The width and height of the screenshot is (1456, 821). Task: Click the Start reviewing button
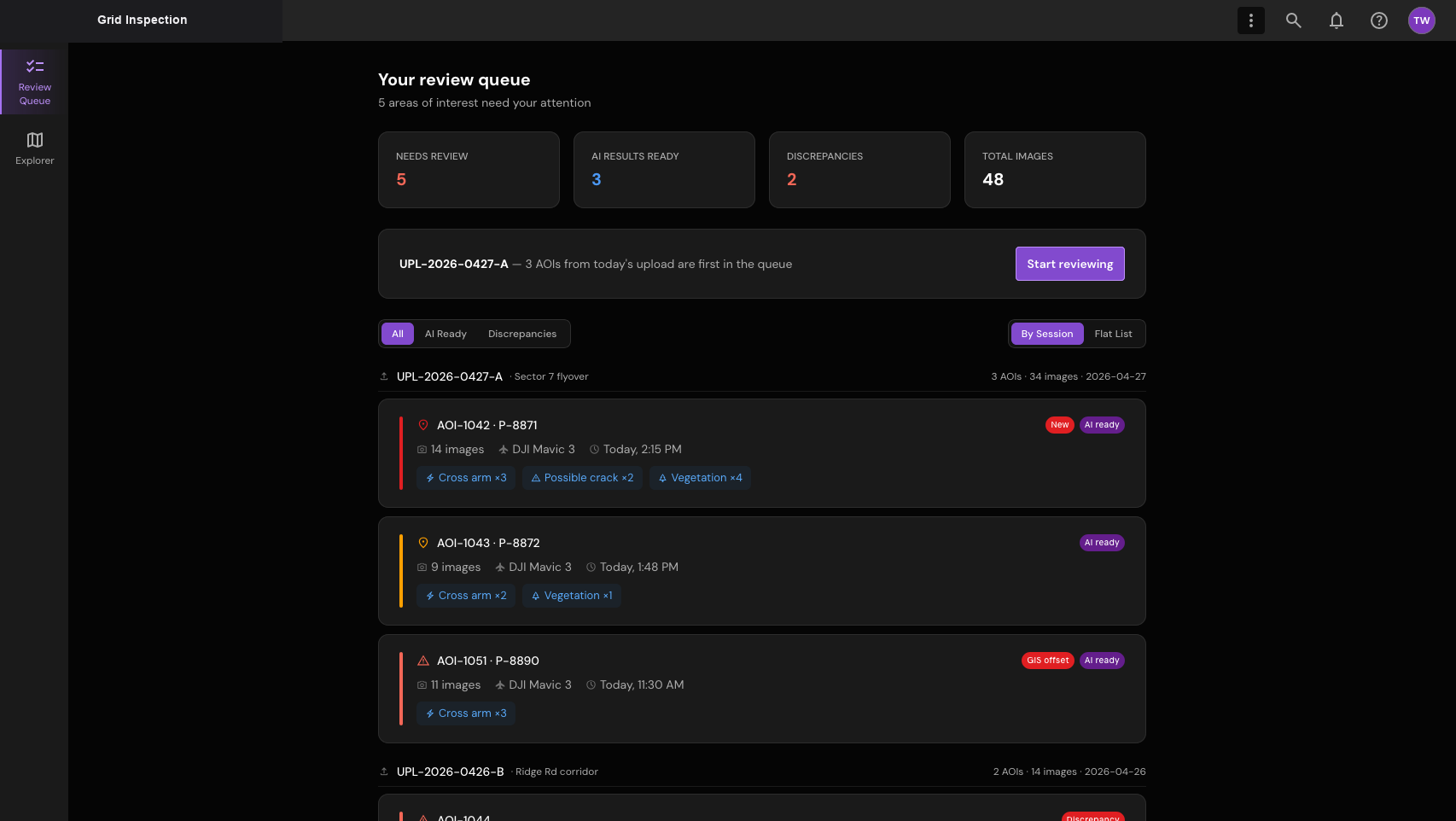(1070, 264)
